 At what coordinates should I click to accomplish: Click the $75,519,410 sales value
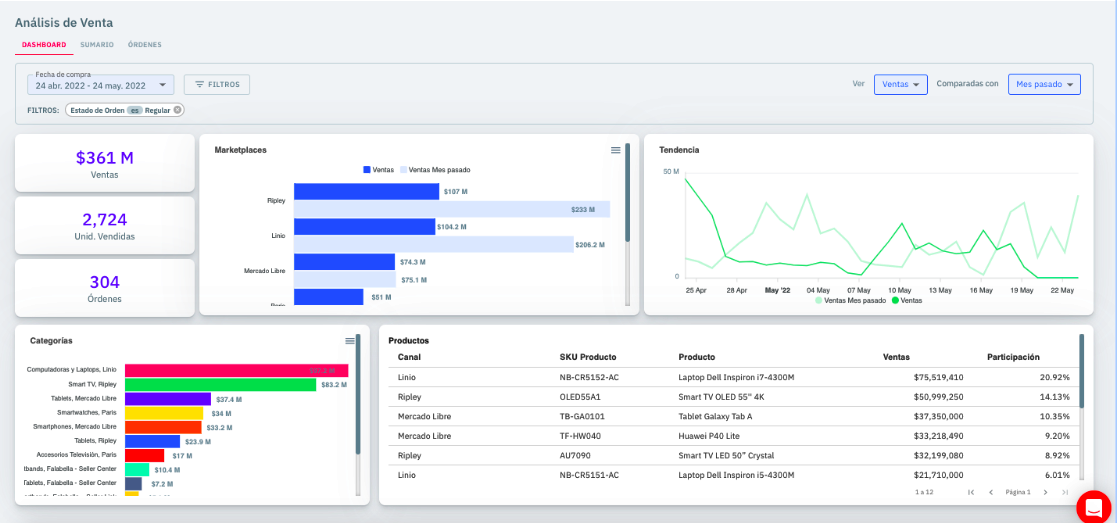pos(938,378)
